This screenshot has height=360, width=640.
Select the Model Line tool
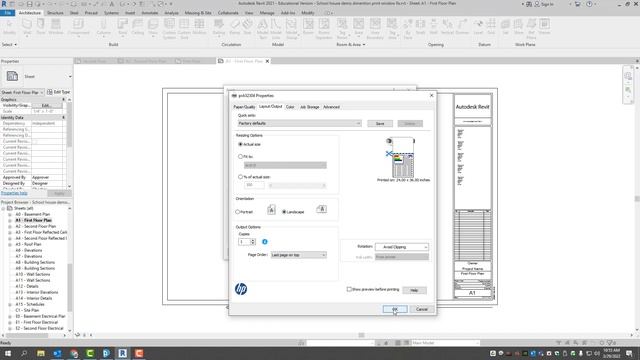point(276,28)
